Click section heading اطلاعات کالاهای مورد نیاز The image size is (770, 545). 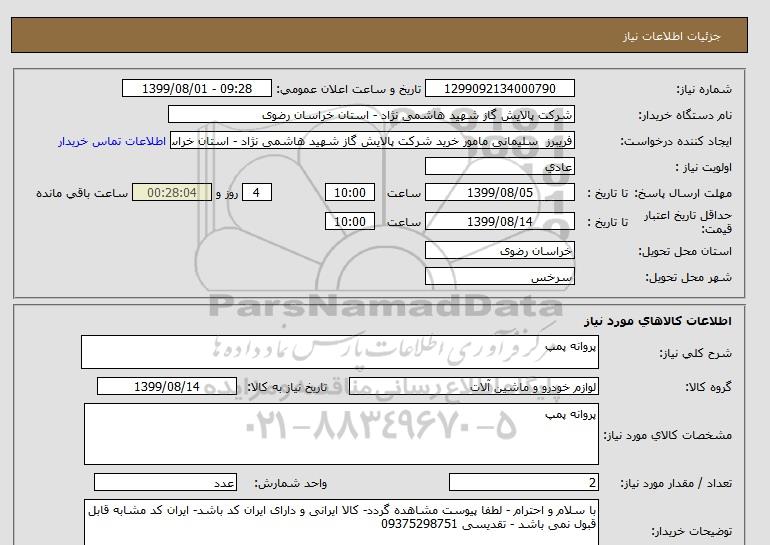658,321
